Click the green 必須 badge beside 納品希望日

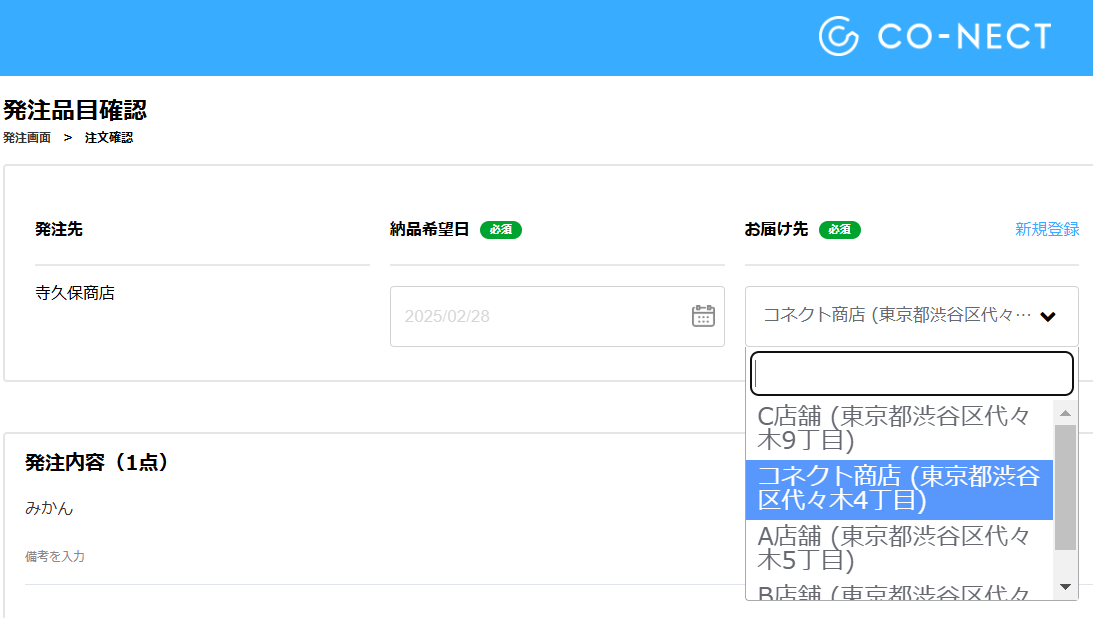coord(500,230)
